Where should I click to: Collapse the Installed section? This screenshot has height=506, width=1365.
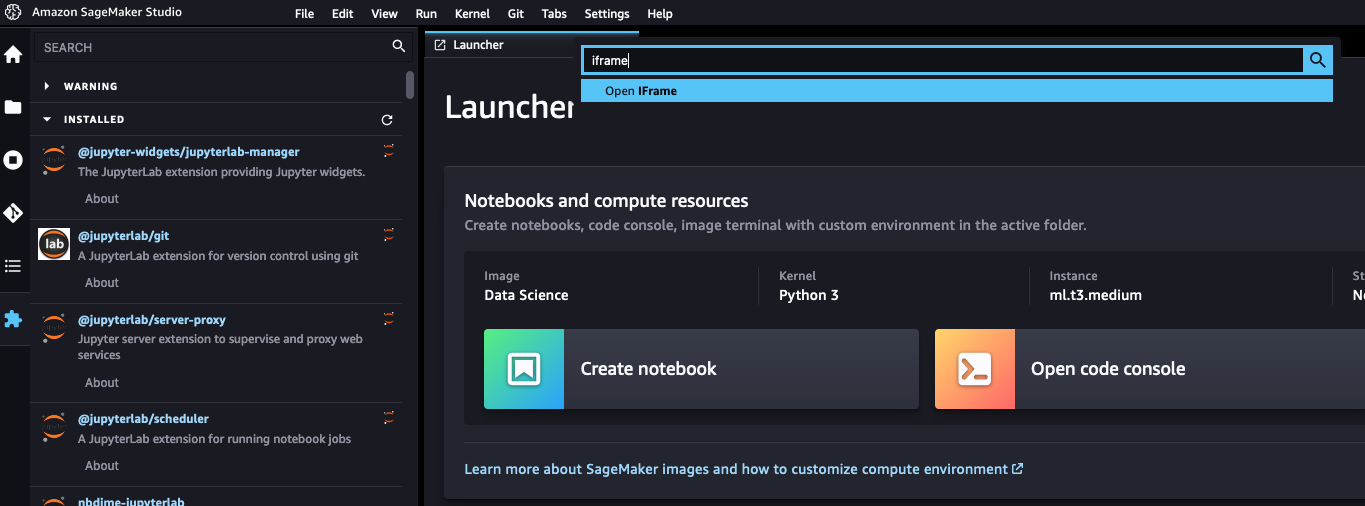pyautogui.click(x=47, y=119)
